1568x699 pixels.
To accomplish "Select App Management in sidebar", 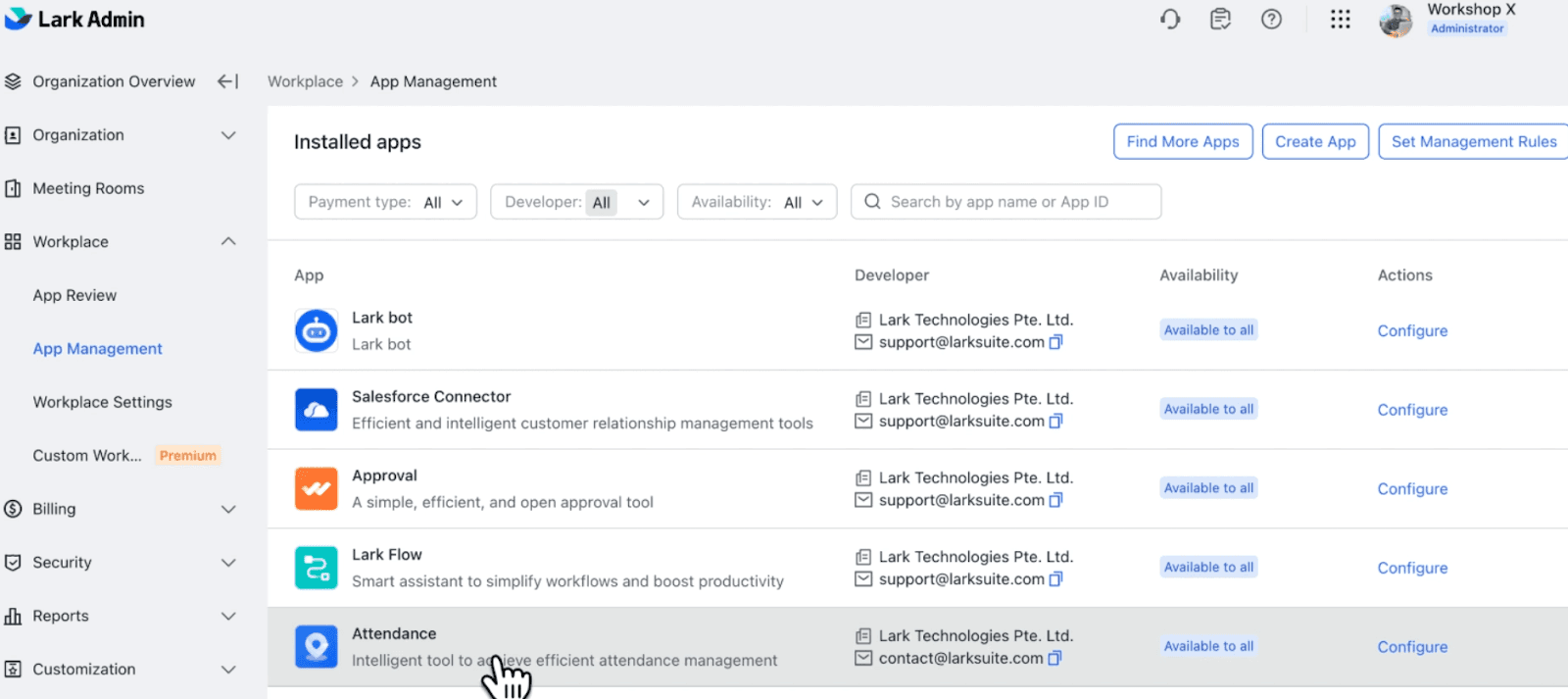I will pyautogui.click(x=97, y=349).
